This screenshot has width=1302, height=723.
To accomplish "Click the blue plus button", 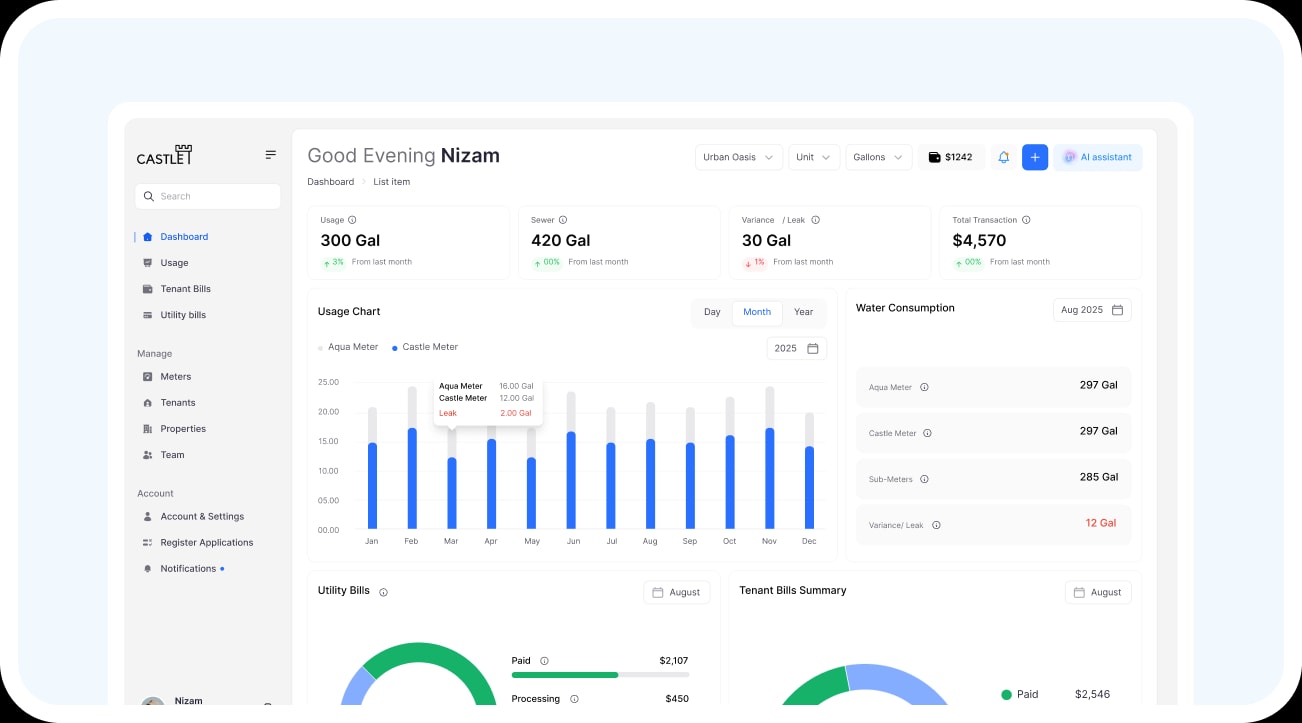I will [x=1035, y=157].
